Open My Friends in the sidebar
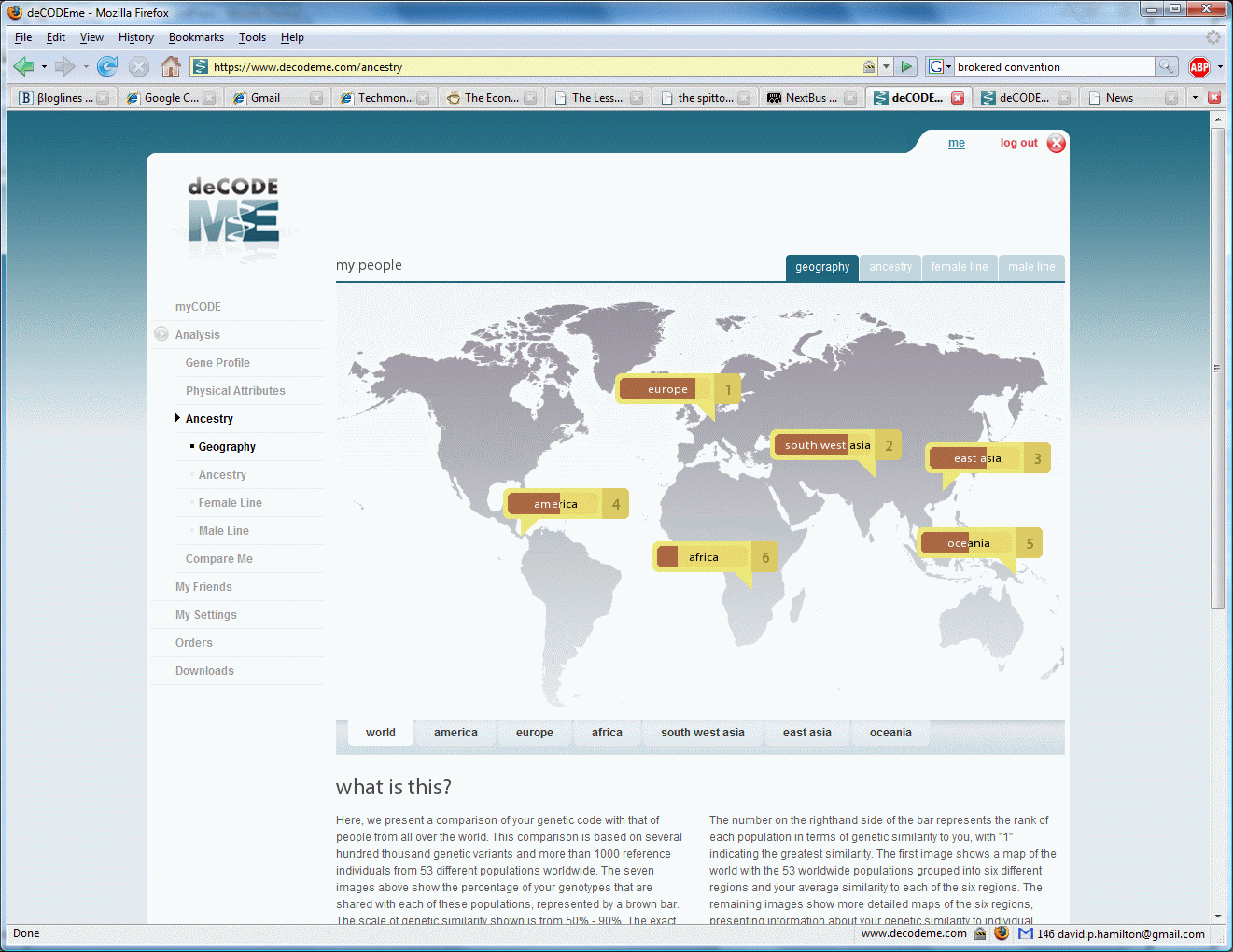This screenshot has width=1233, height=952. (x=203, y=587)
